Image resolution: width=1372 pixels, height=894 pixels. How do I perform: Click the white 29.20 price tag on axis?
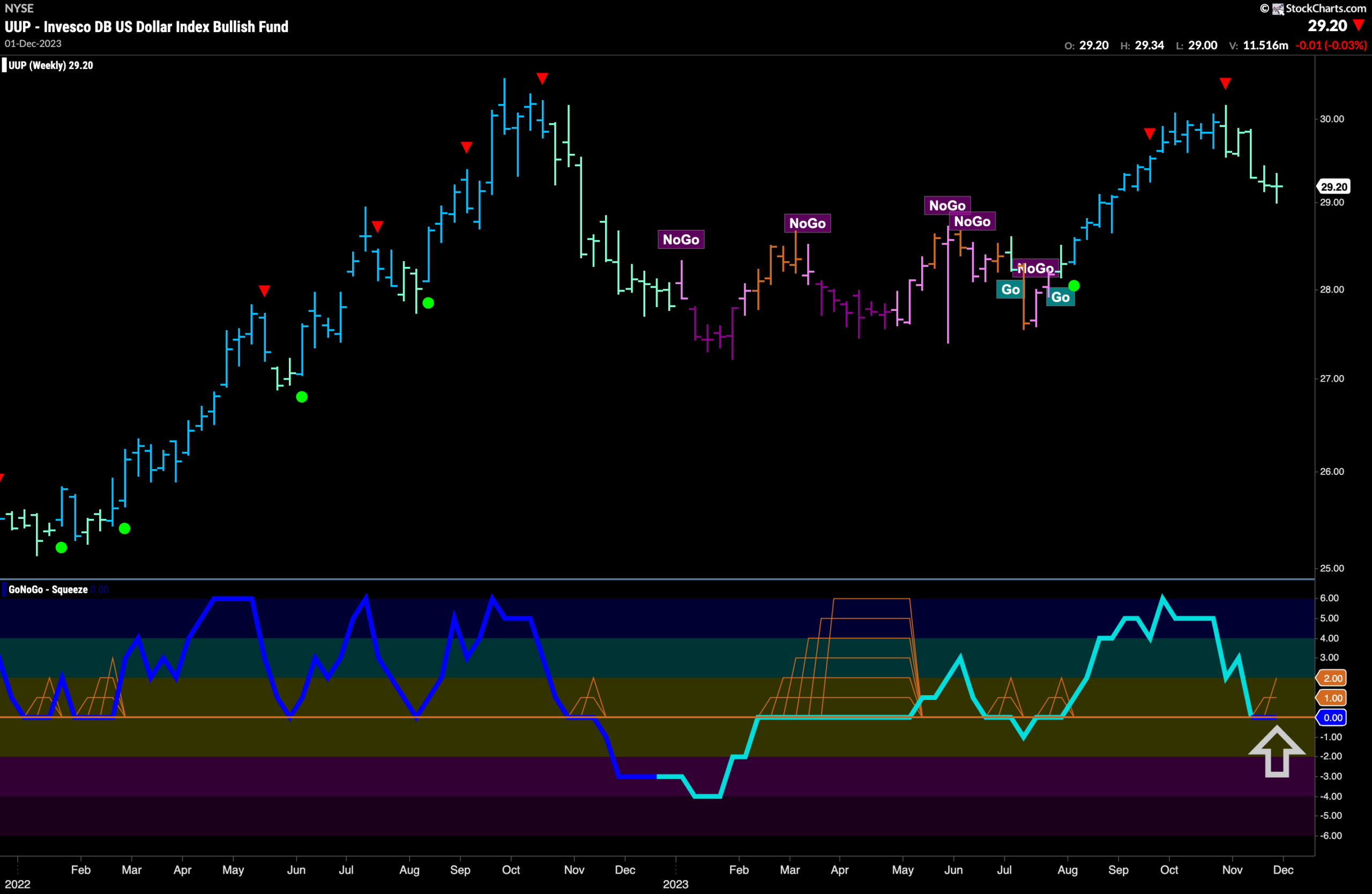pyautogui.click(x=1333, y=187)
